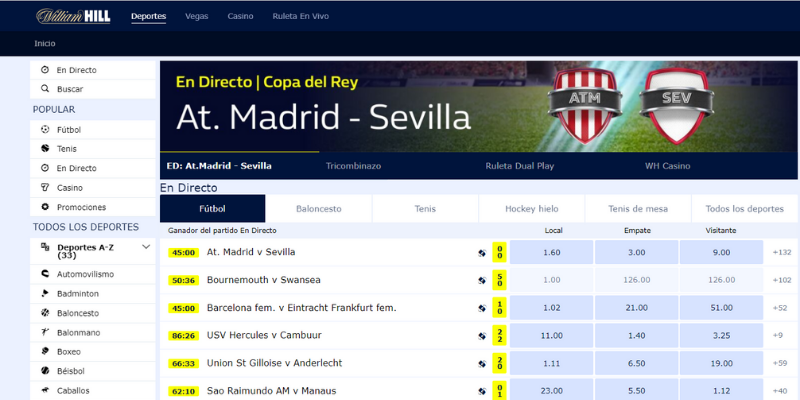Click the Balonmano sidebar icon
Viewport: 800px width, 400px height.
[45, 332]
